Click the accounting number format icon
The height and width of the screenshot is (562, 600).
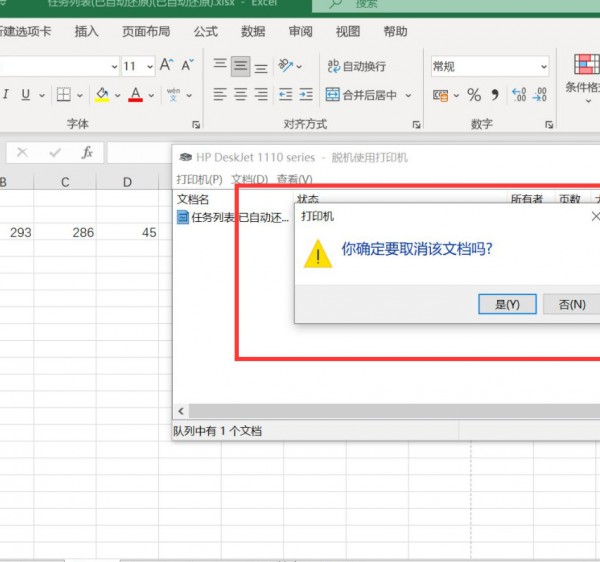coord(440,95)
